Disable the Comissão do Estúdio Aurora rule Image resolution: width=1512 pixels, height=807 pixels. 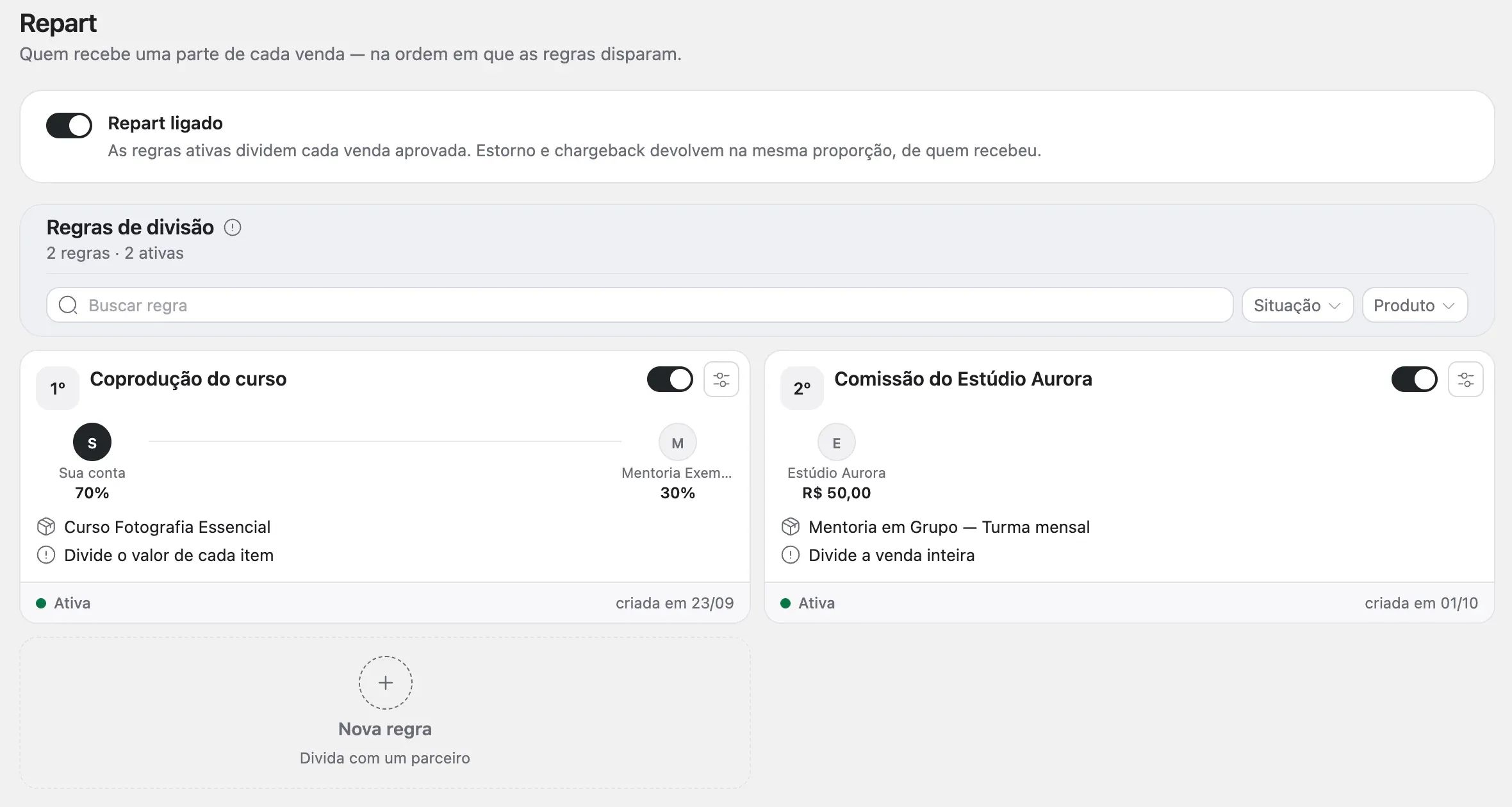[x=1415, y=379]
